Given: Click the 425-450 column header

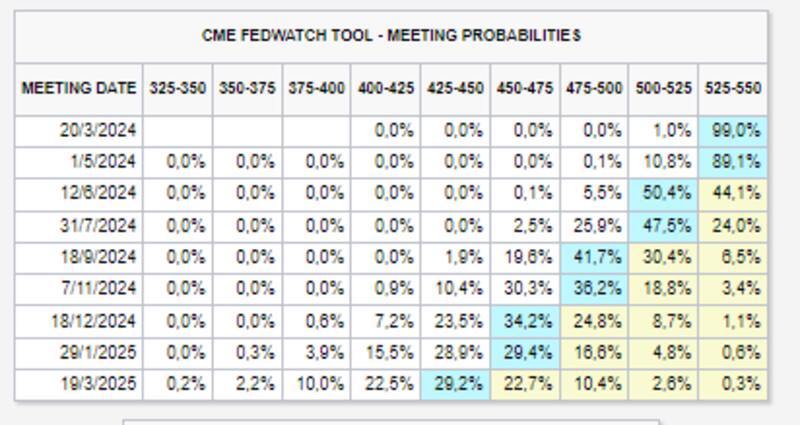Looking at the screenshot, I should pos(456,88).
